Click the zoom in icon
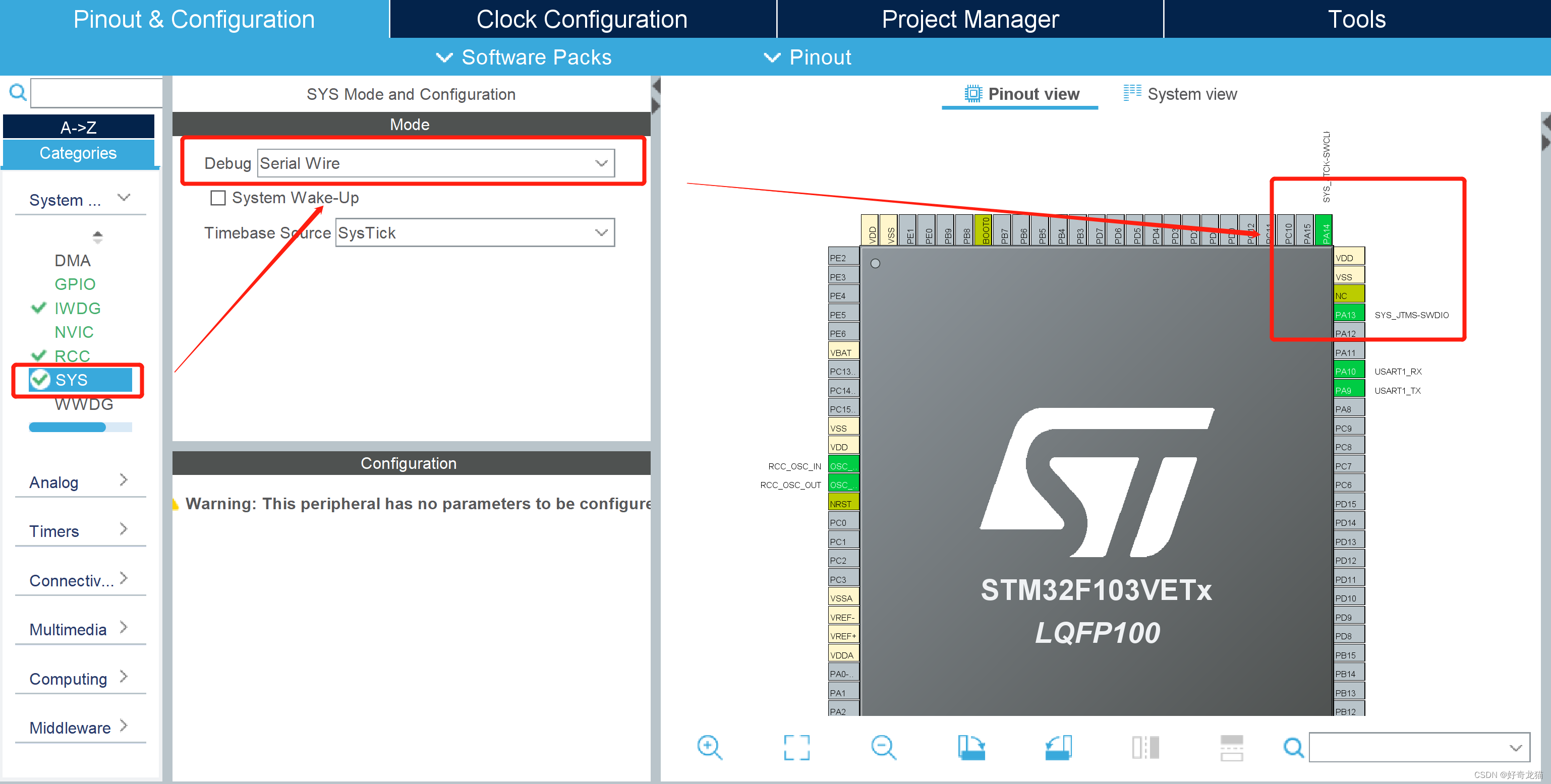This screenshot has width=1551, height=784. coord(709,746)
